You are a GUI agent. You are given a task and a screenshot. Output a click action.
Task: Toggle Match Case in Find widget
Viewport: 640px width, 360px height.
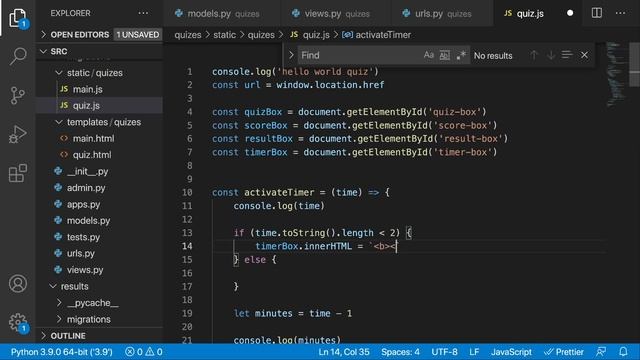pyautogui.click(x=428, y=55)
